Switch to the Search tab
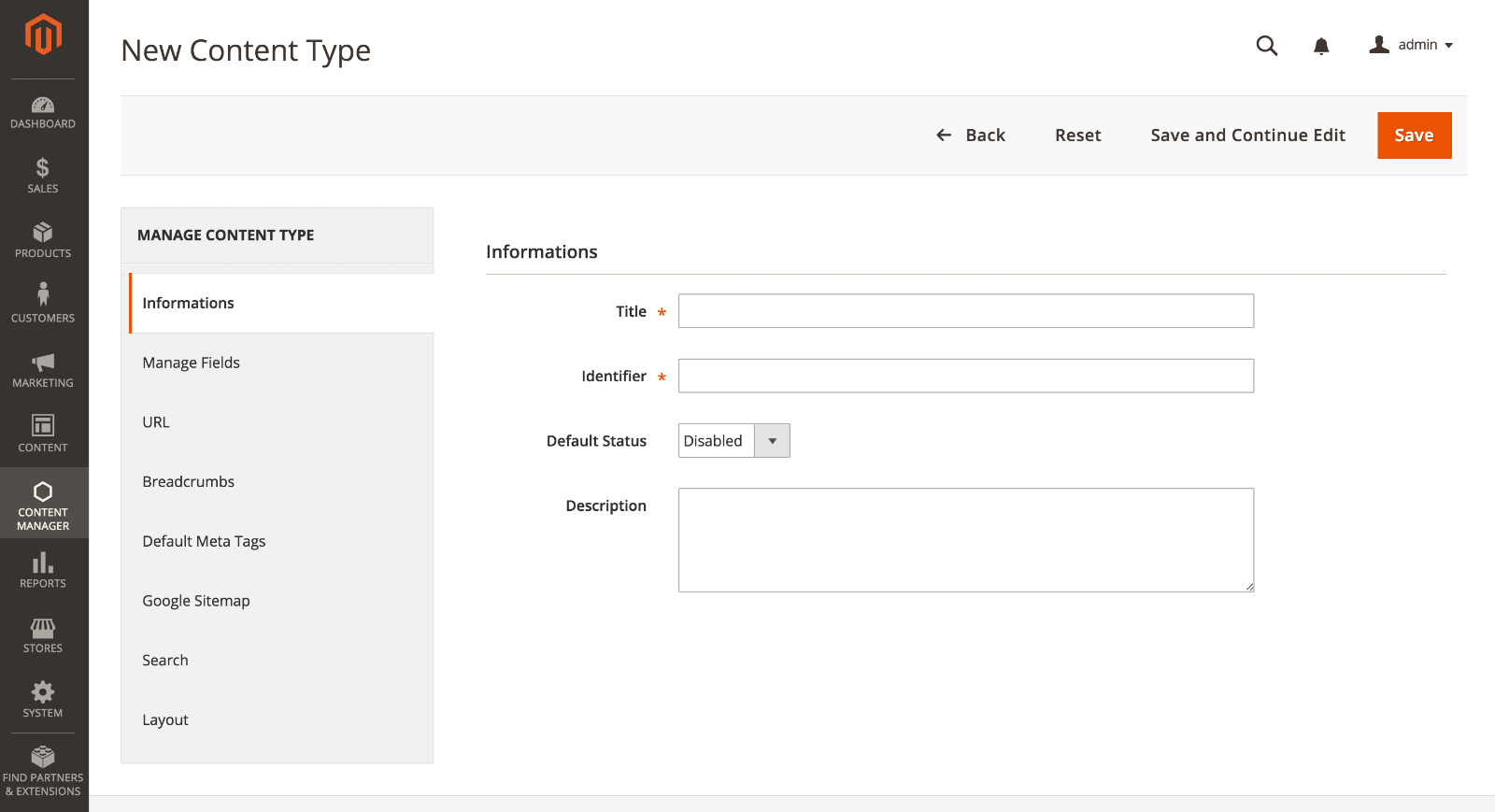 (278, 661)
